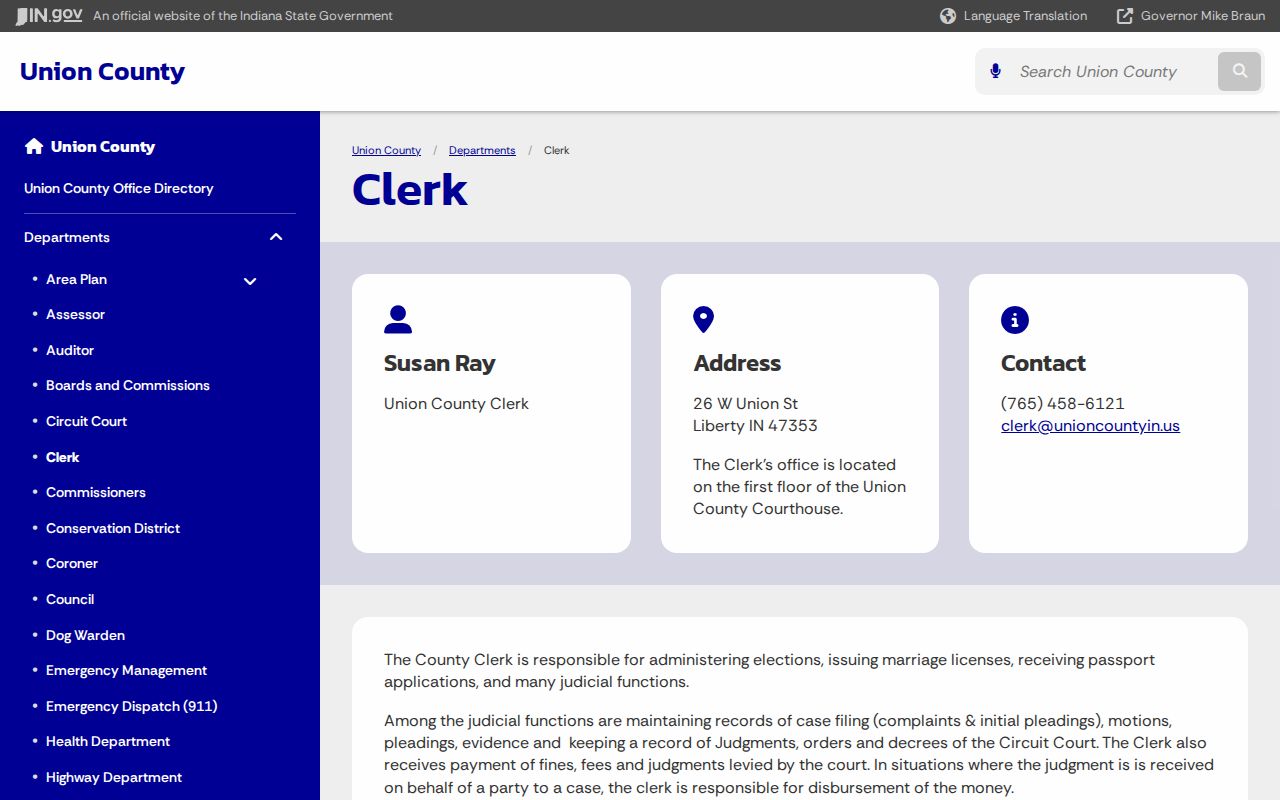Image resolution: width=1280 pixels, height=800 pixels.
Task: Click the magnifying glass search button
Action: tap(1240, 71)
